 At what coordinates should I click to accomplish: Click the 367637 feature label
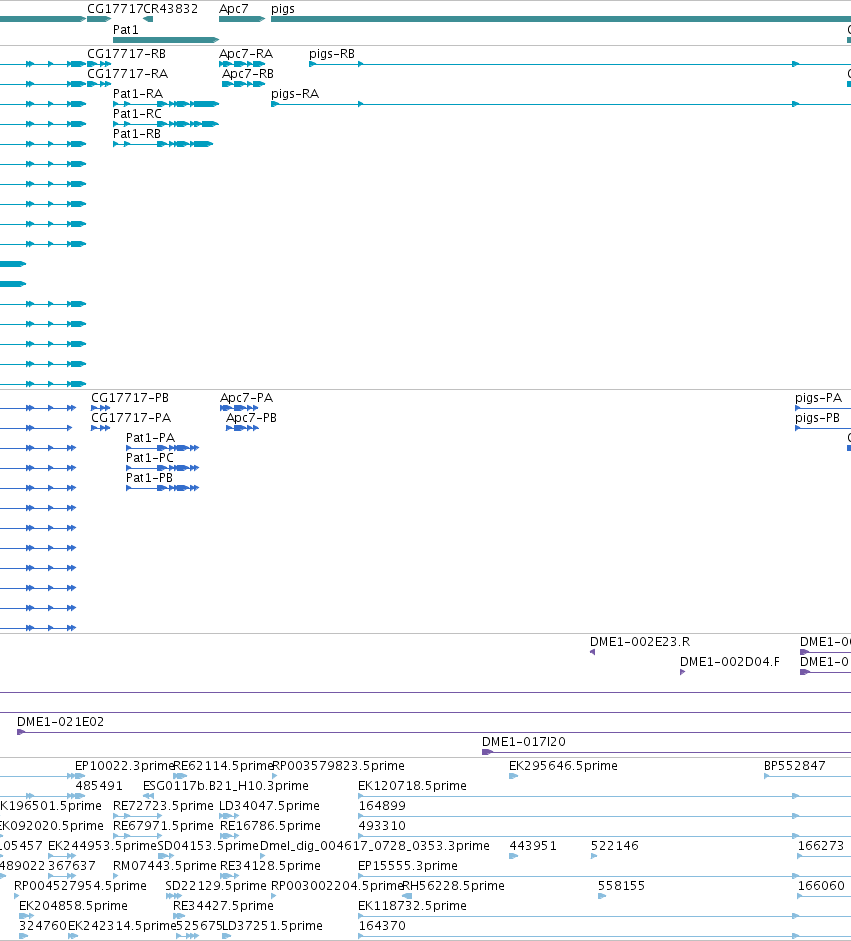tap(71, 865)
